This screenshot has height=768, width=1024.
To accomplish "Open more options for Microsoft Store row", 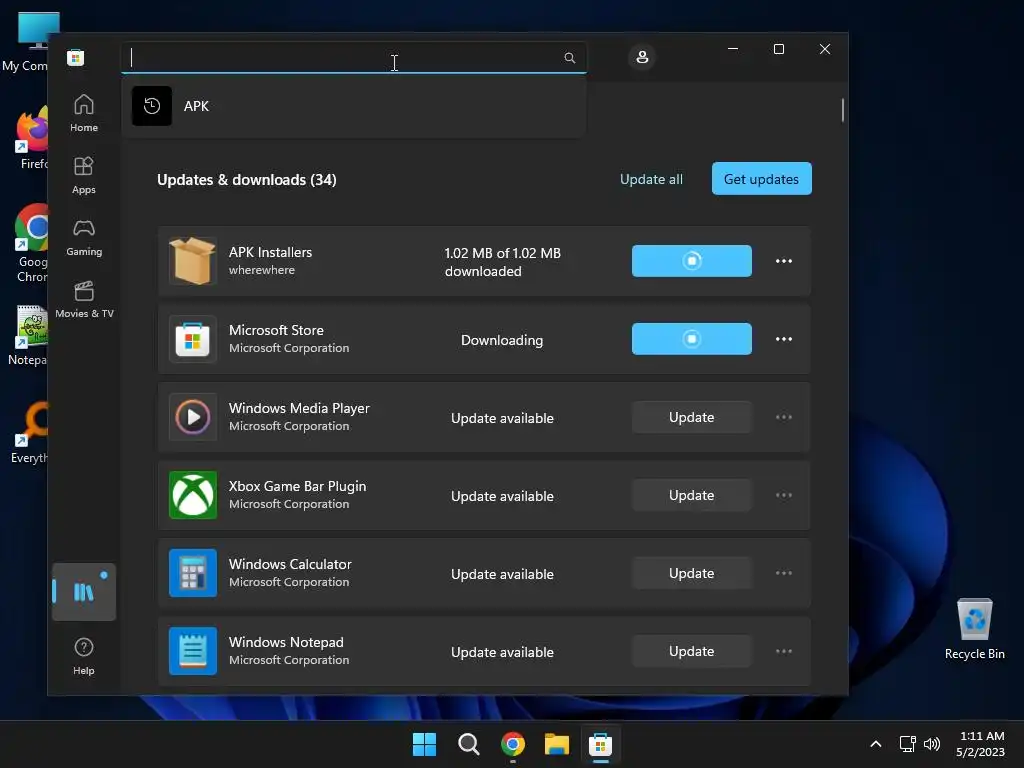I will pos(784,339).
